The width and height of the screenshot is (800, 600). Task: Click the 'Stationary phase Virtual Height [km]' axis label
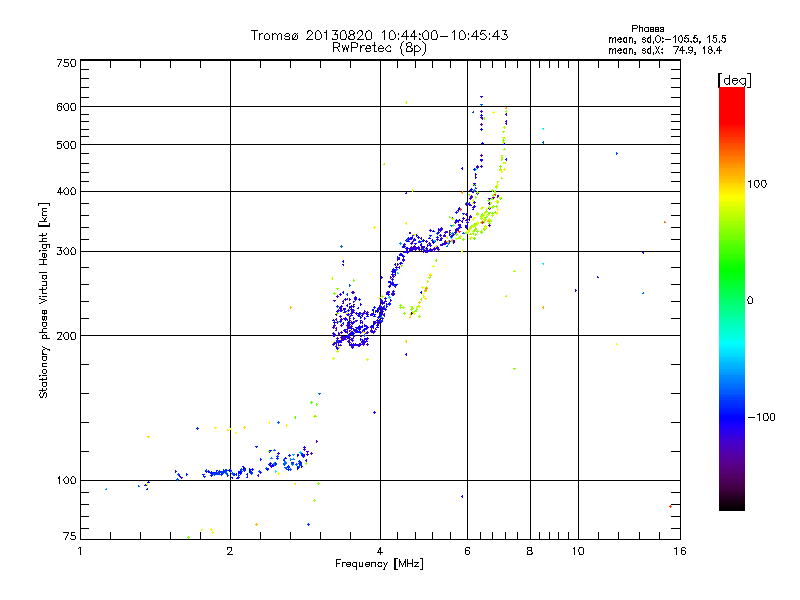(x=44, y=300)
